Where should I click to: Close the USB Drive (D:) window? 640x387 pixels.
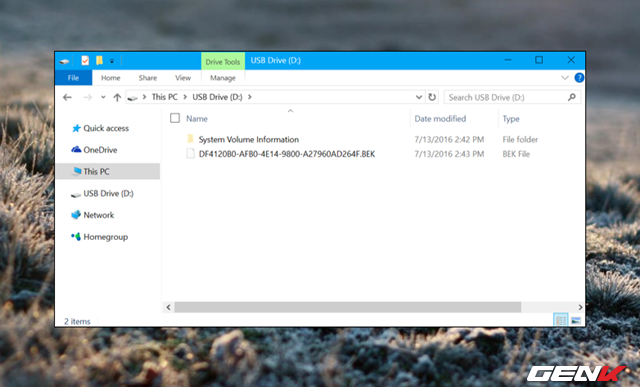[571, 60]
